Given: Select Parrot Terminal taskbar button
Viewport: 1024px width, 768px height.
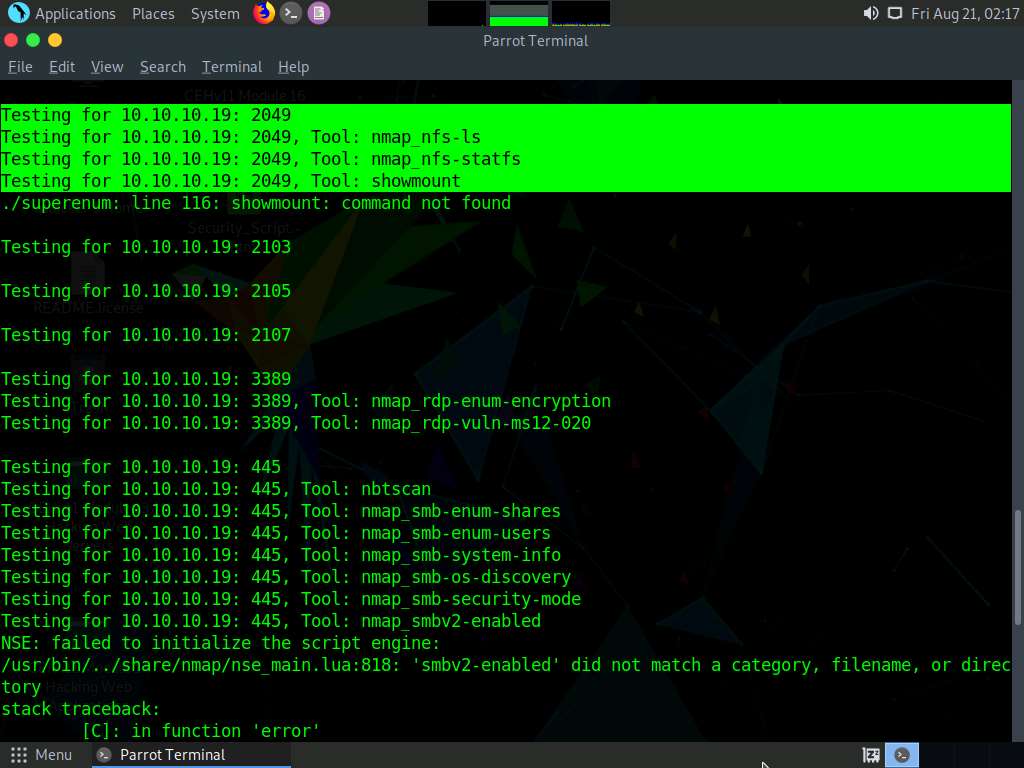Looking at the screenshot, I should point(189,755).
